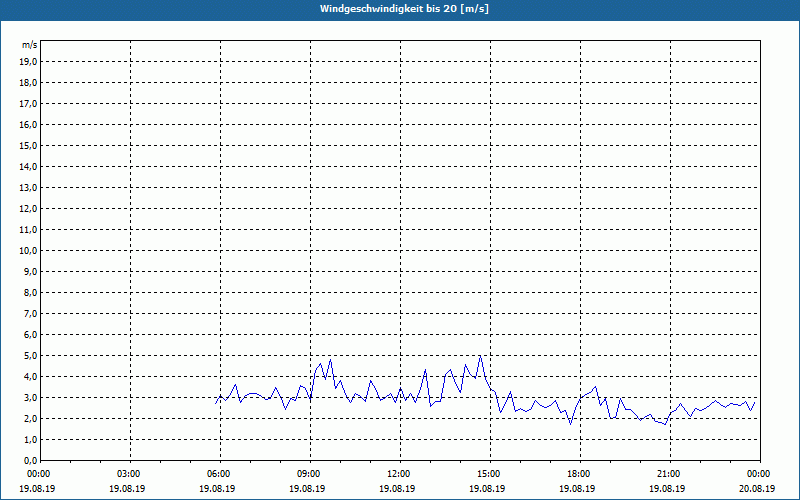Click the chart title 'Windgeschwindigkeit bis 20 [m/s]'
Screen dimensions: 800x500
(x=404, y=9)
